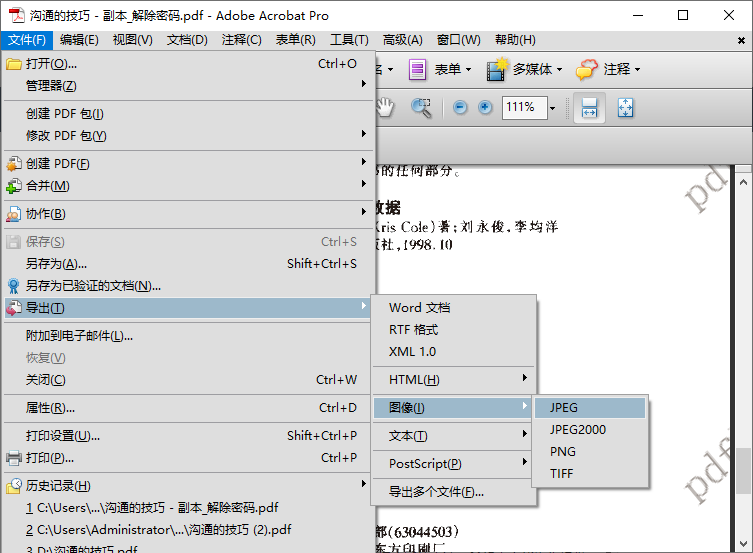The width and height of the screenshot is (753, 553).
Task: Open the 窗口(W) menu
Action: tap(458, 40)
